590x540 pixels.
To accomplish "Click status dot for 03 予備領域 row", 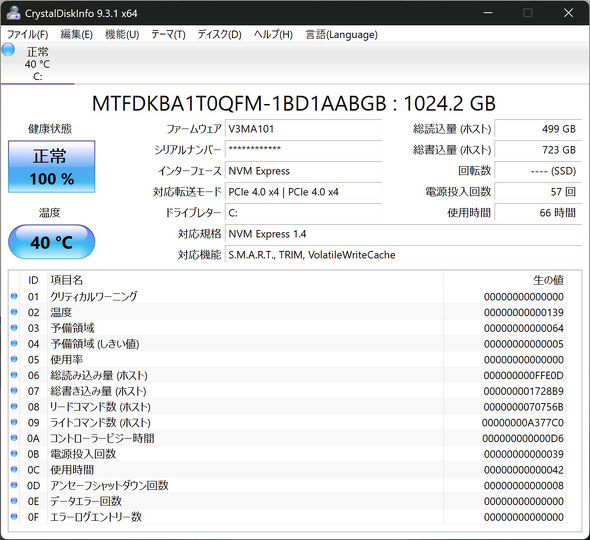I will 14,328.
